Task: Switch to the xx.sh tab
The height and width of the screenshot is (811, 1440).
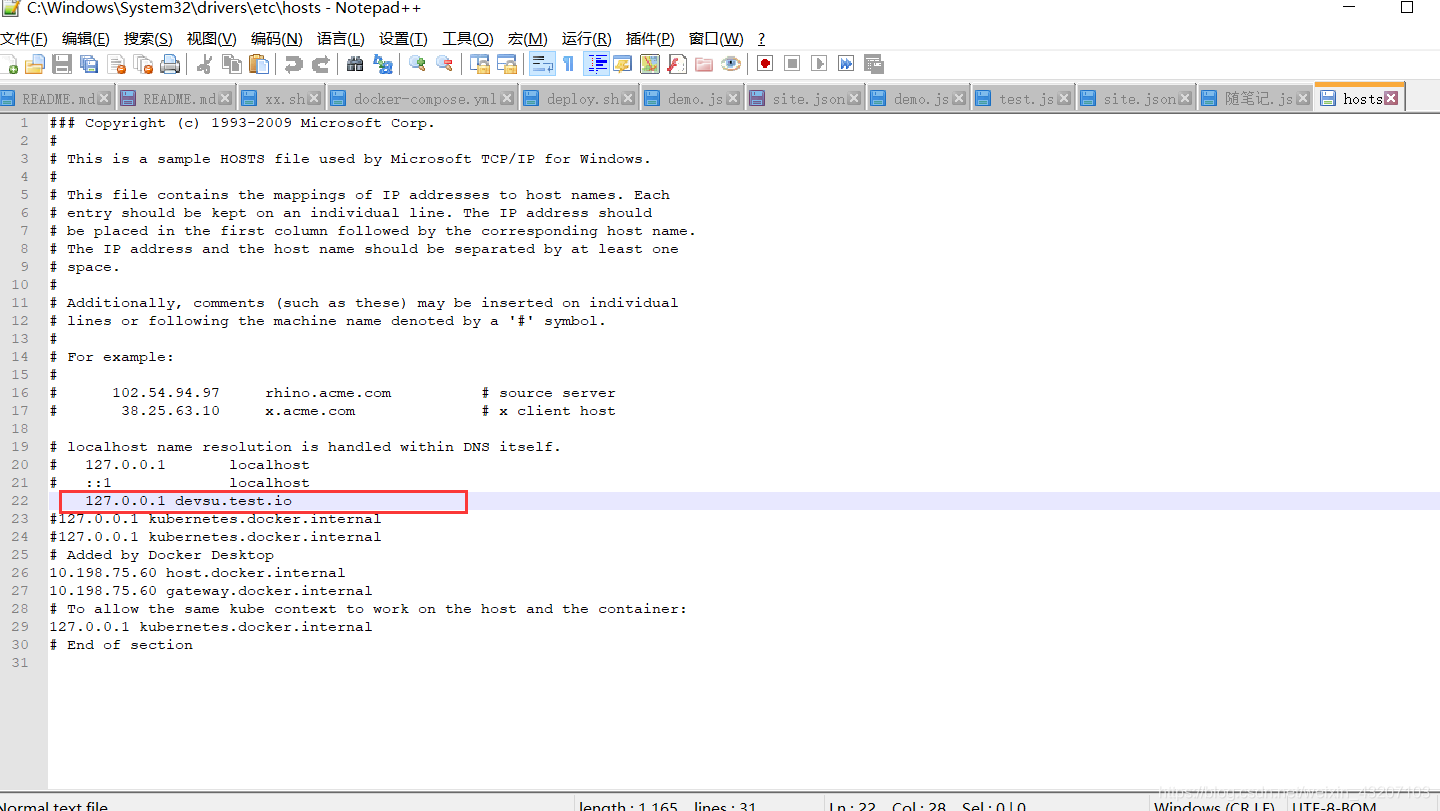Action: tap(279, 99)
